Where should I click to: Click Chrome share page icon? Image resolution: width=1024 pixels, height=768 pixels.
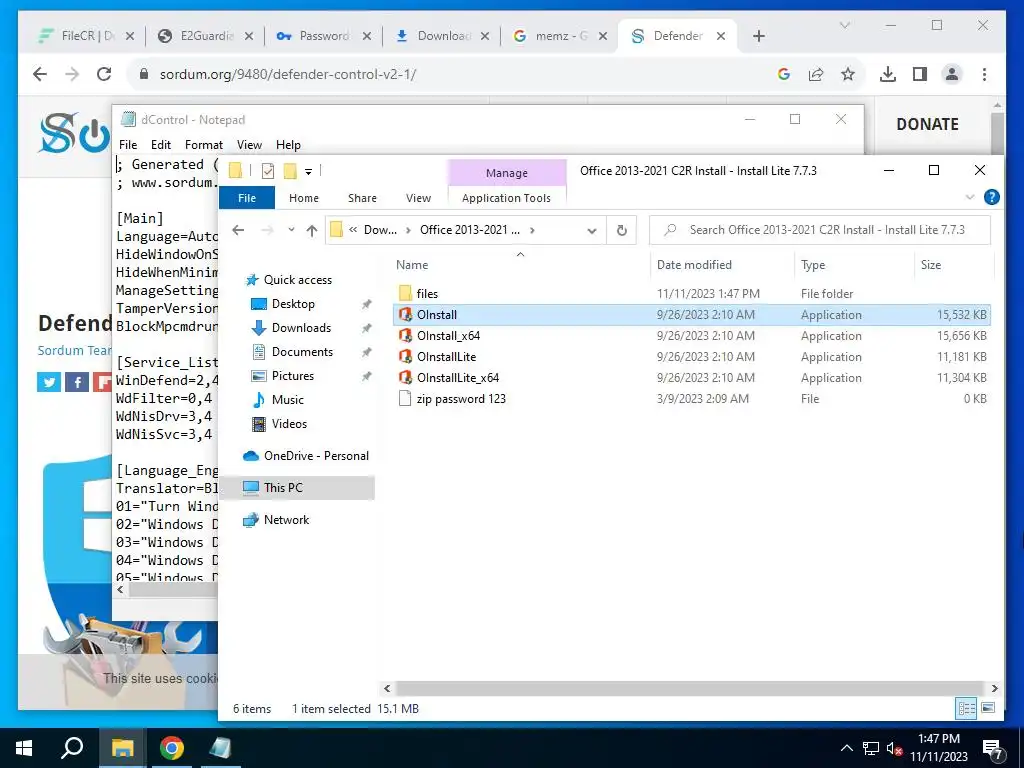pos(816,74)
